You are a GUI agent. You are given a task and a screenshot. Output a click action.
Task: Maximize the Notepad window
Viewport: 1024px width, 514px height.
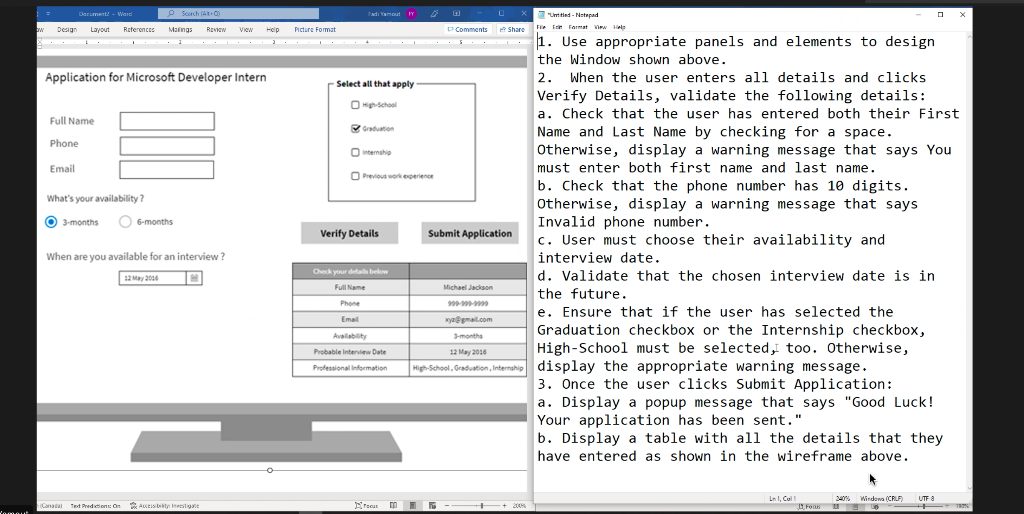point(940,14)
